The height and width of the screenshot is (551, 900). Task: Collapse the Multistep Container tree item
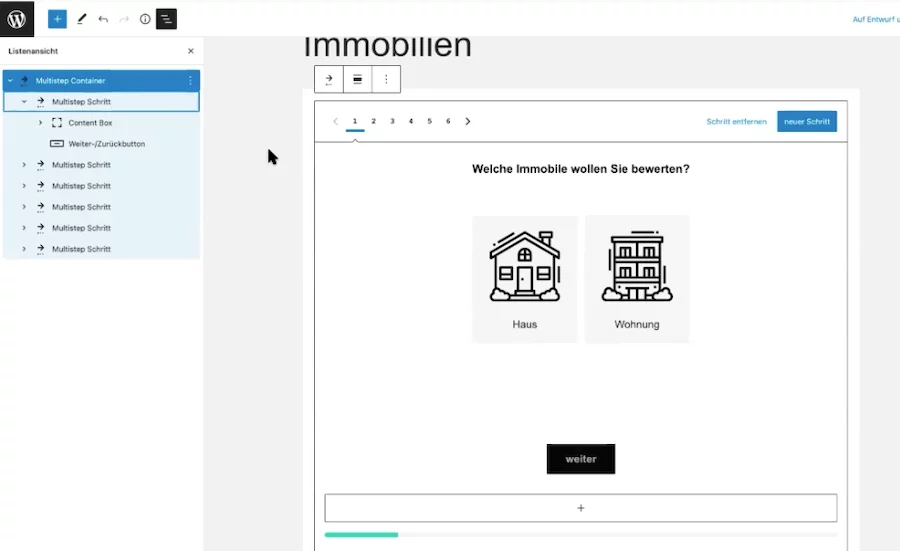(10, 80)
